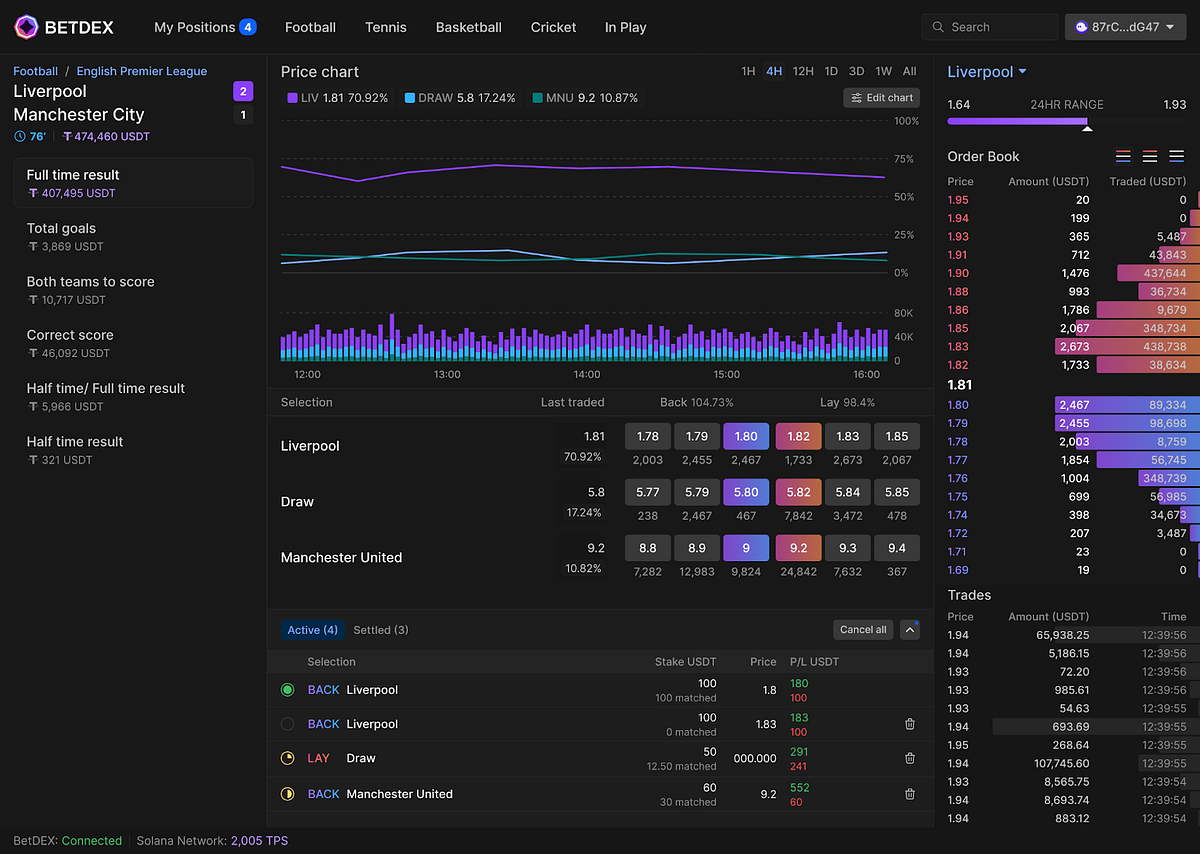Lay Draw at 5.82

point(798,492)
